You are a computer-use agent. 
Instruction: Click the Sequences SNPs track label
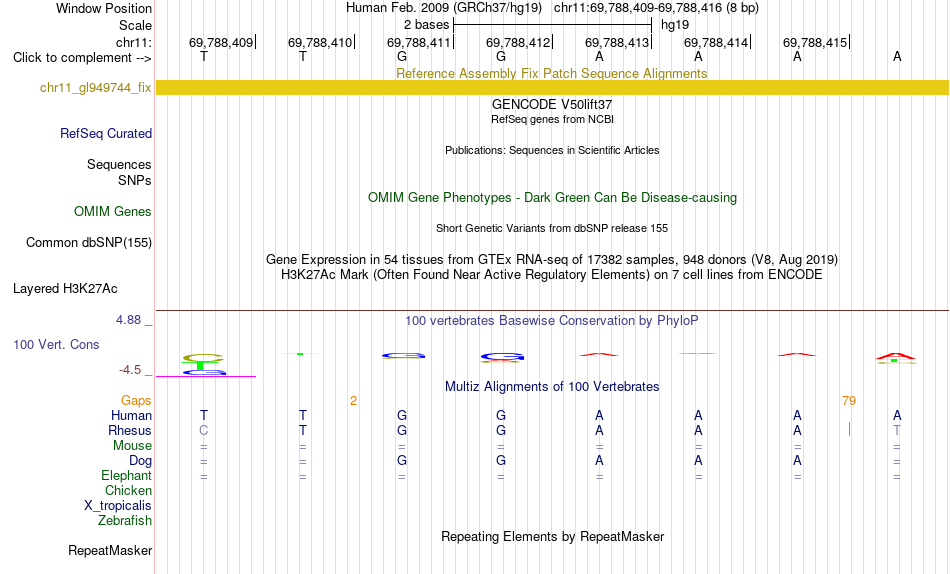click(x=119, y=173)
